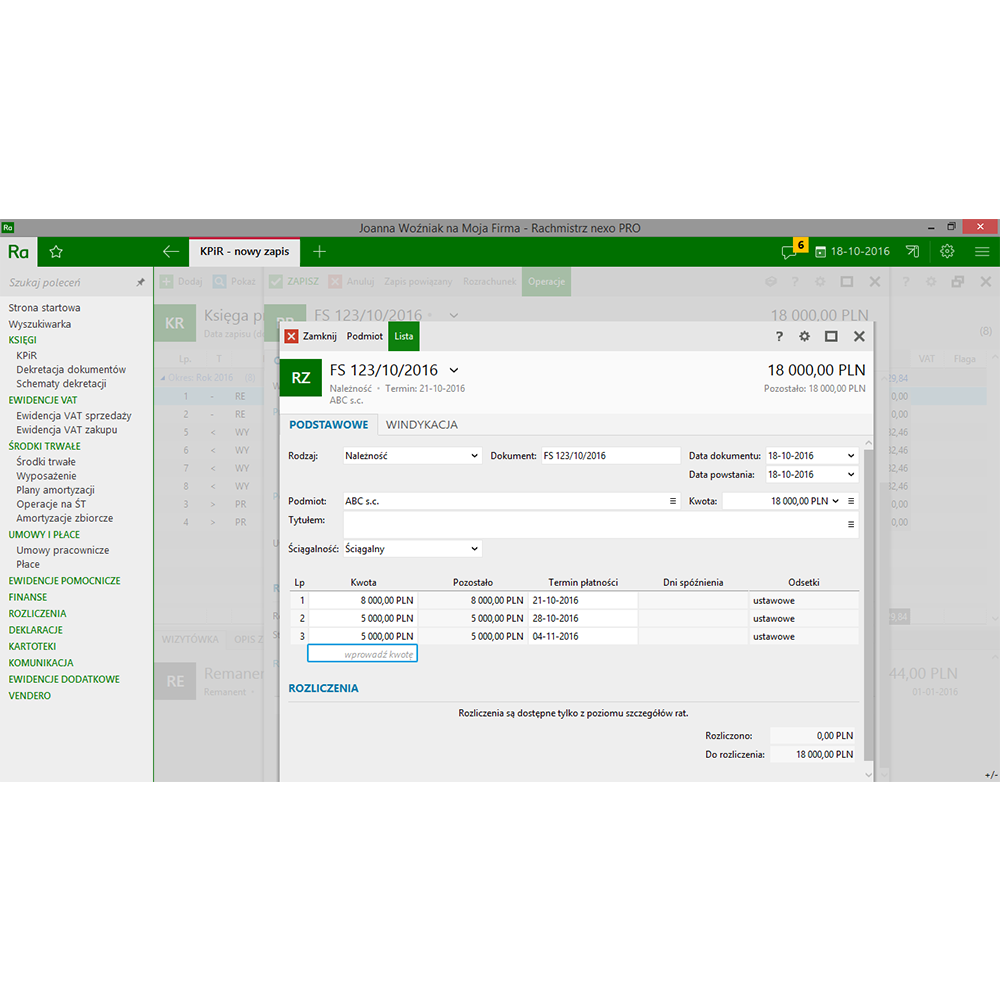Open a new tab with plus icon

pyautogui.click(x=319, y=252)
